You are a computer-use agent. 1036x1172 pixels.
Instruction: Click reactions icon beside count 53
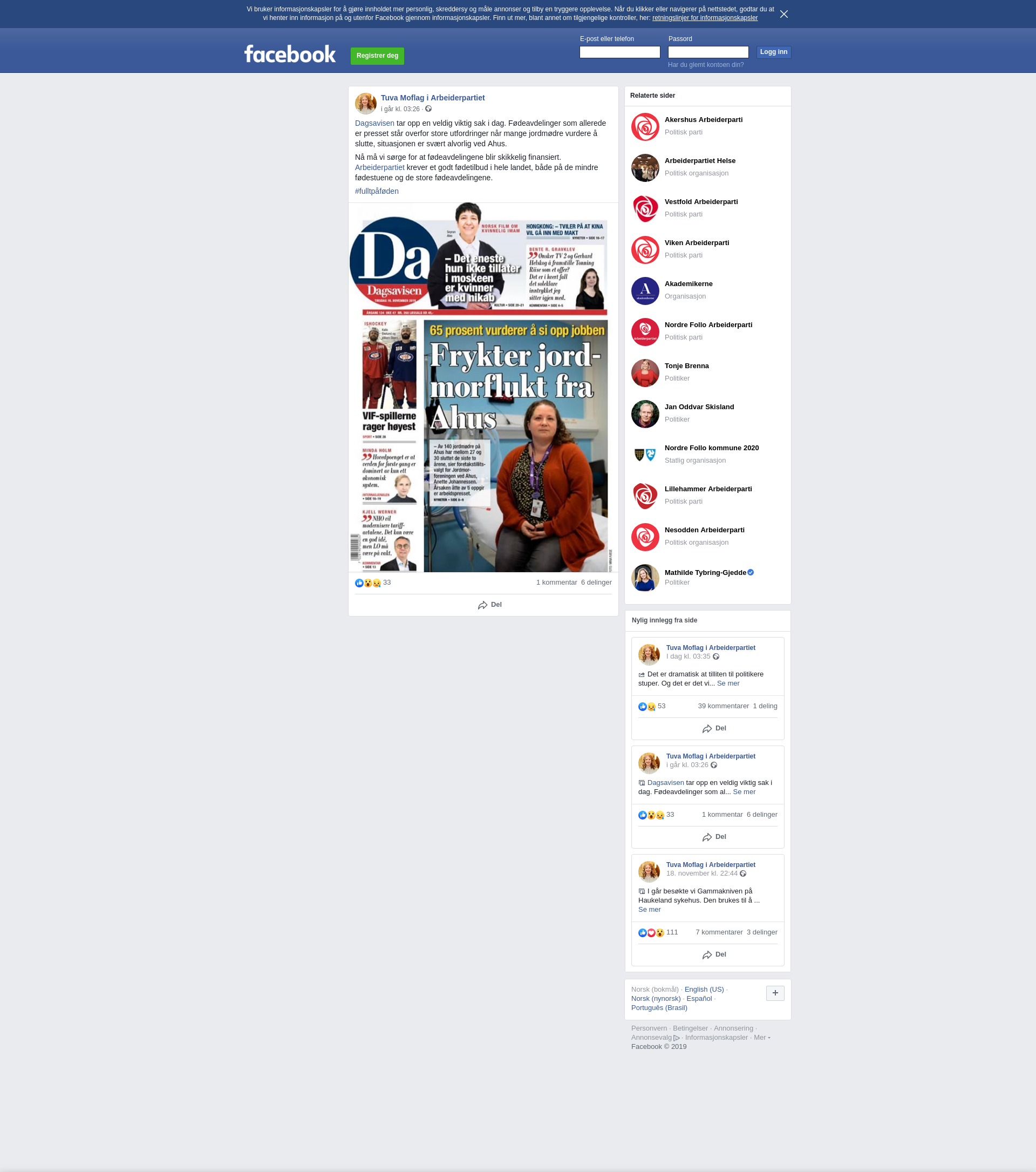click(647, 707)
